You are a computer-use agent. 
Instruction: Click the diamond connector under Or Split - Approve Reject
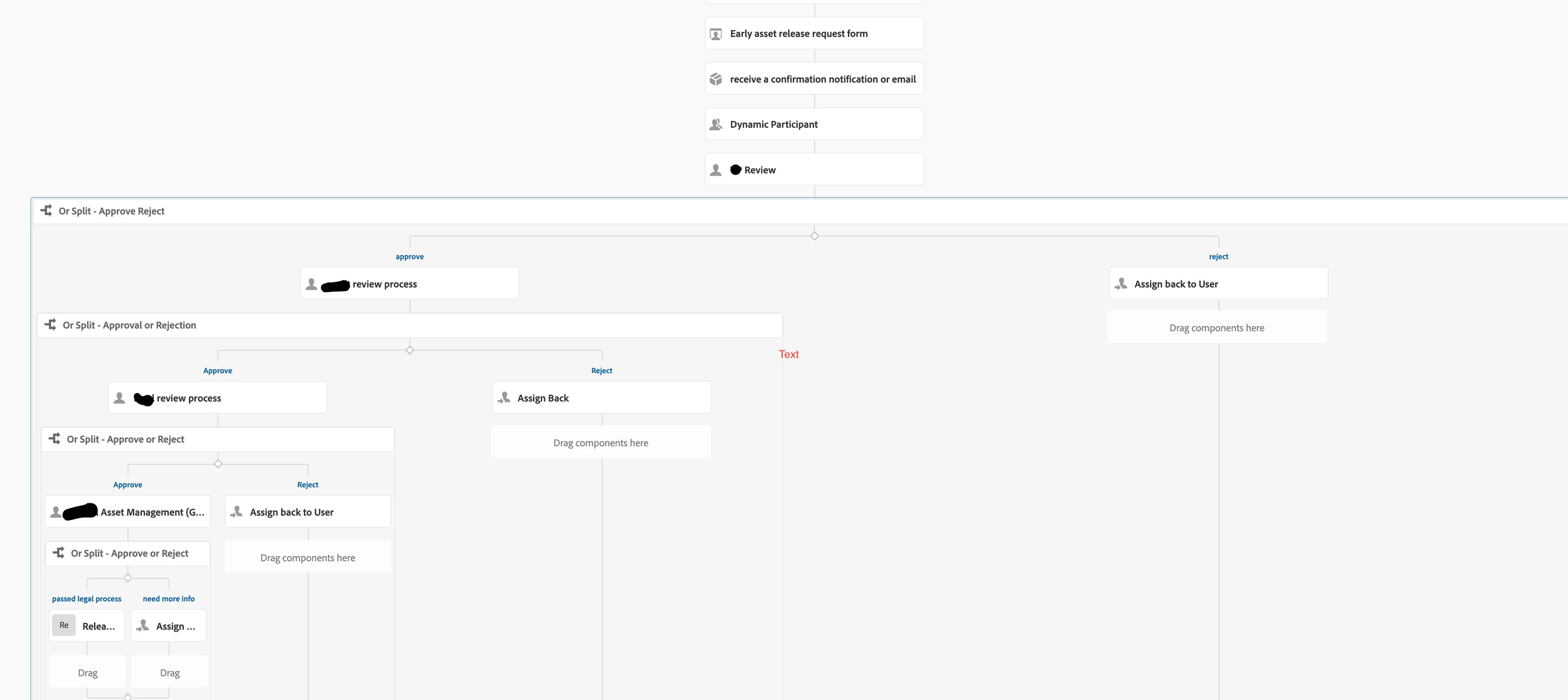pos(815,236)
